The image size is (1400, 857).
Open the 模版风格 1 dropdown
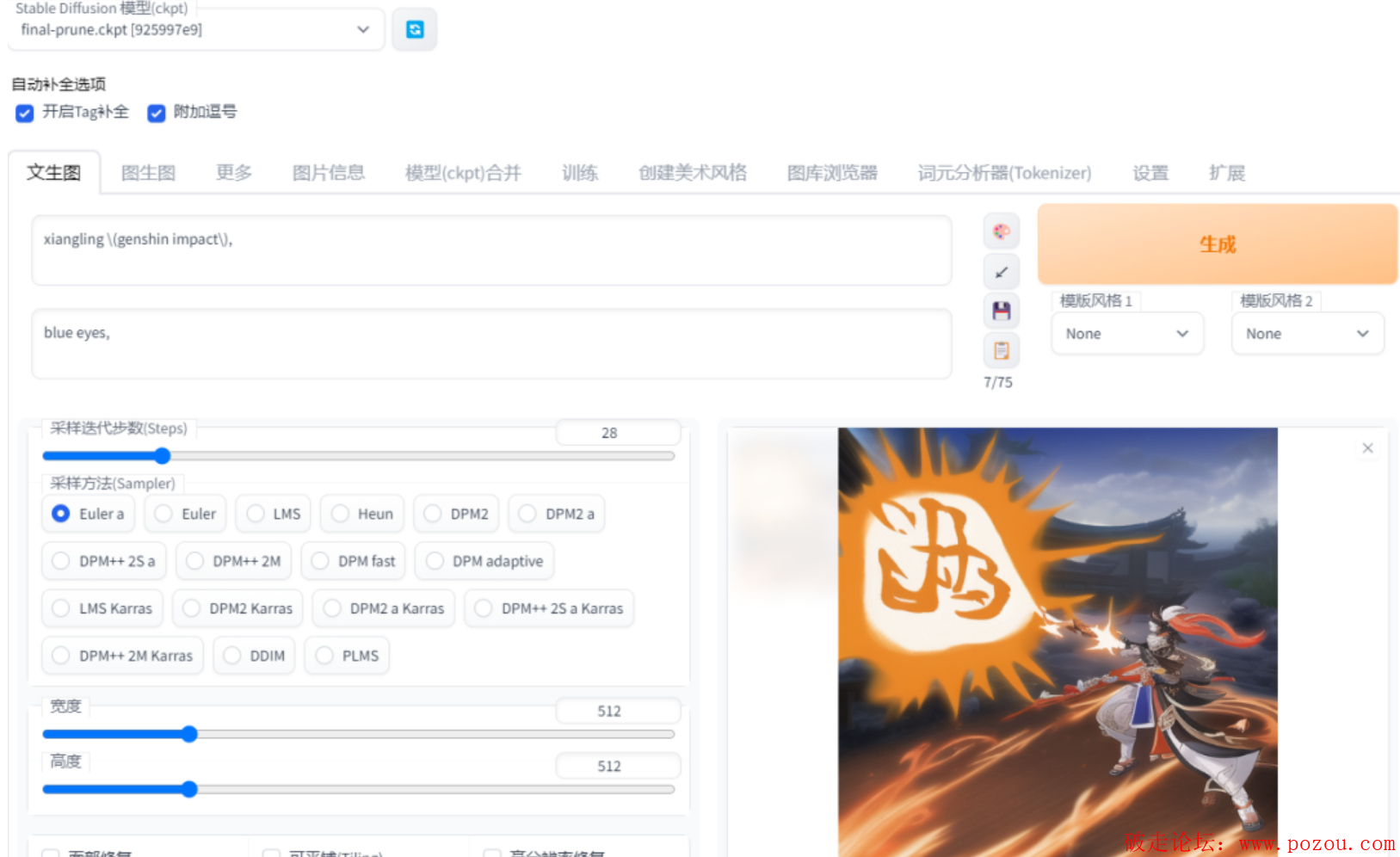[1127, 334]
